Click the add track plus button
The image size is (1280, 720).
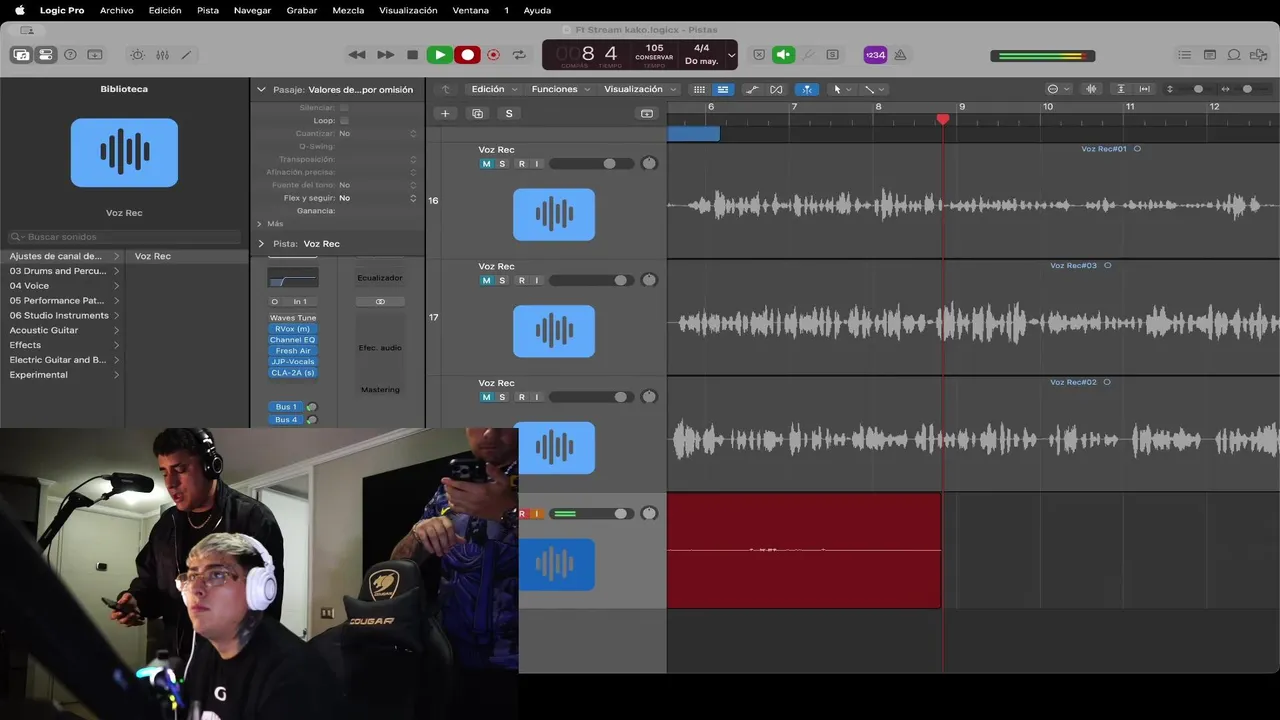pos(445,114)
